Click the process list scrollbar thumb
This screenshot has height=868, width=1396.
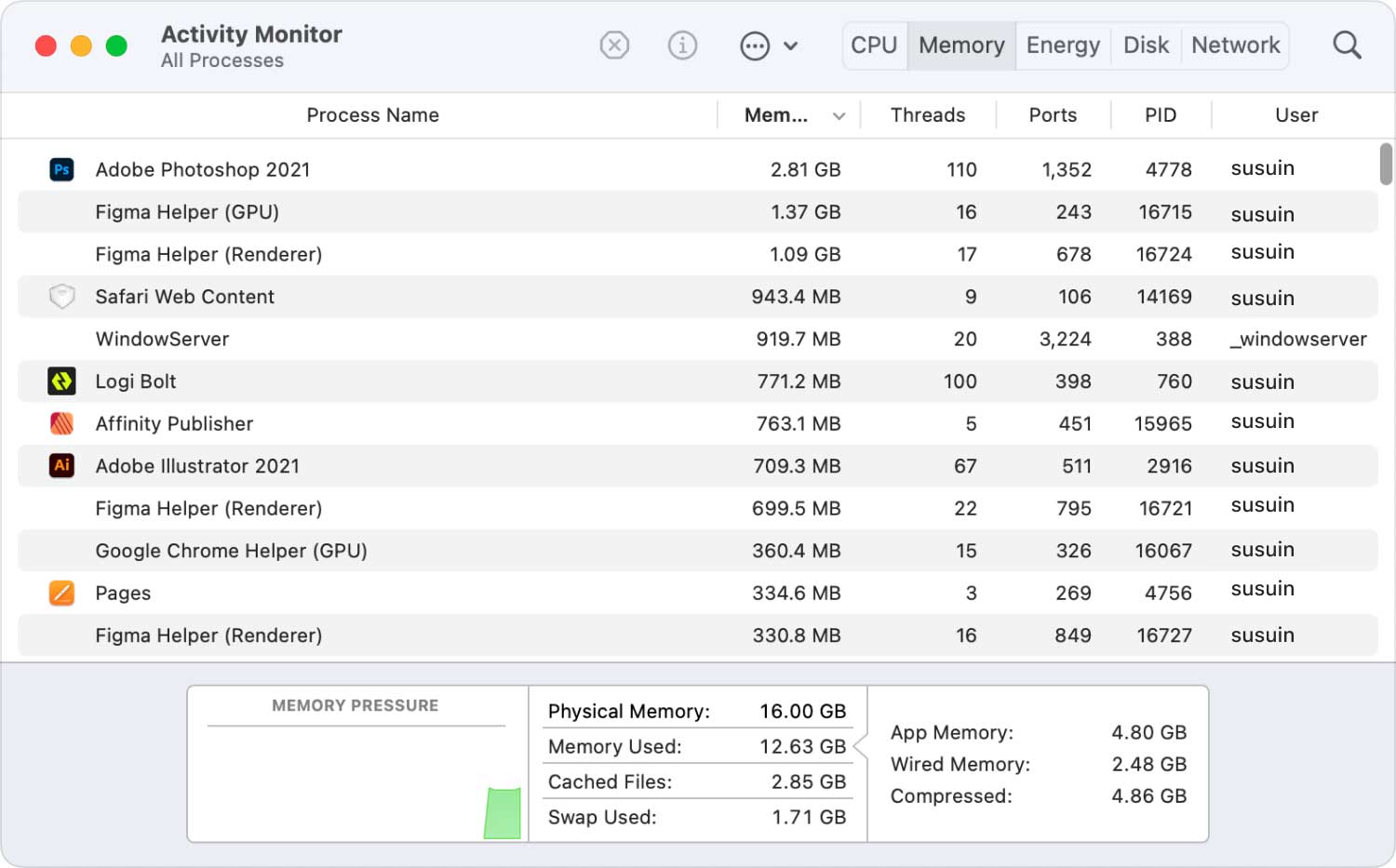pos(1386,164)
